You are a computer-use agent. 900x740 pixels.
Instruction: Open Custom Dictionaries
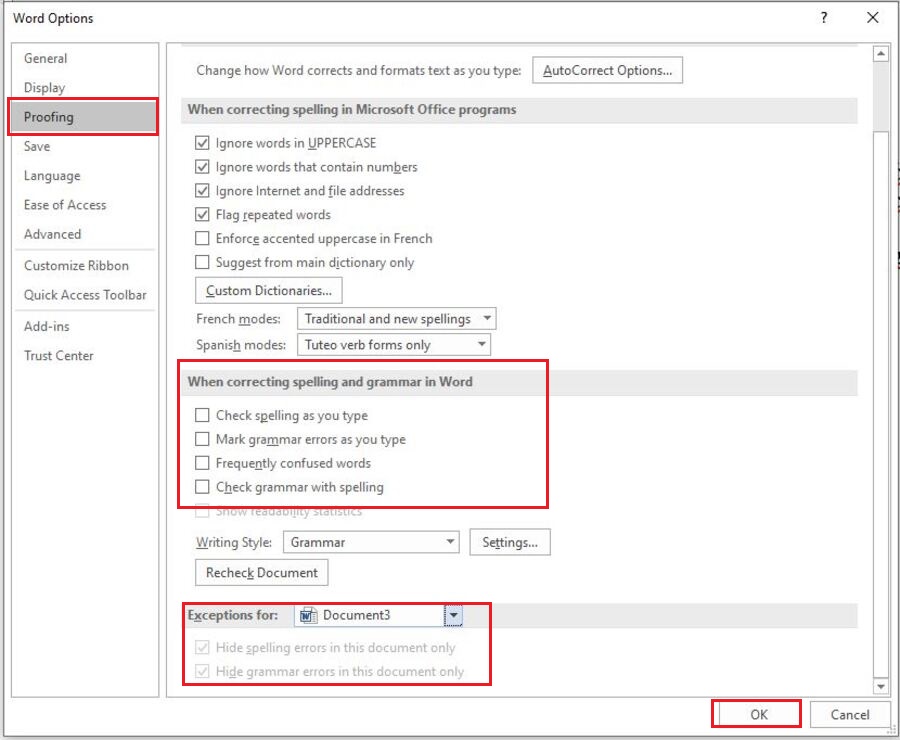[269, 290]
